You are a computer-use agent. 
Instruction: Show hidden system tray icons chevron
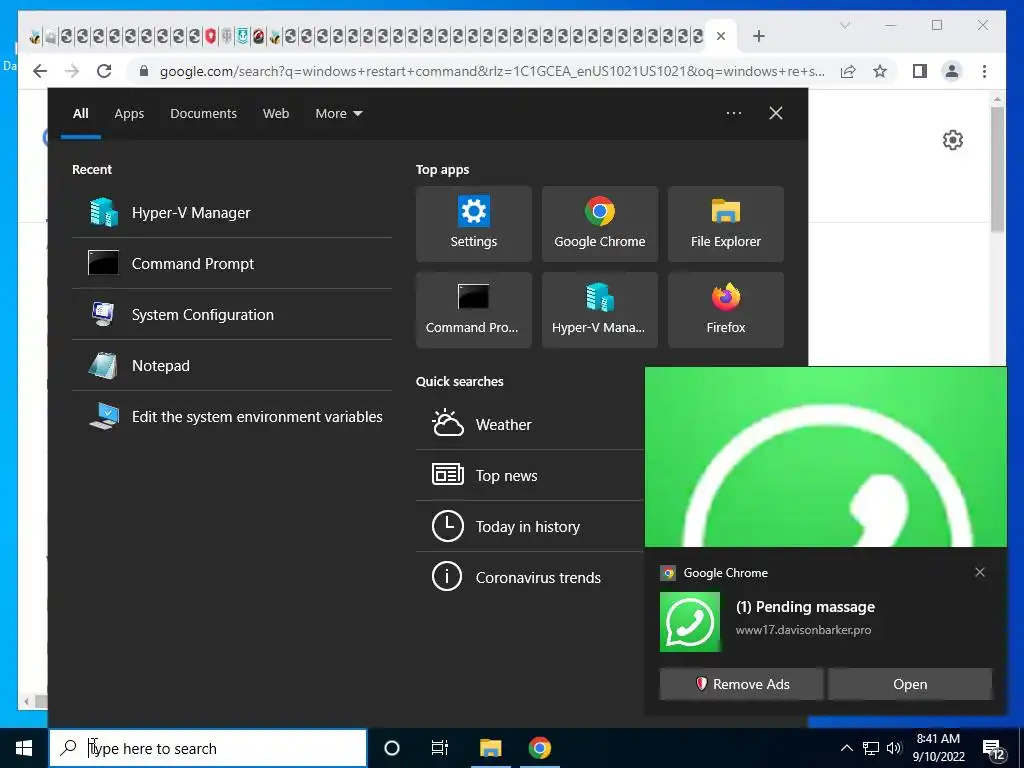tap(846, 748)
